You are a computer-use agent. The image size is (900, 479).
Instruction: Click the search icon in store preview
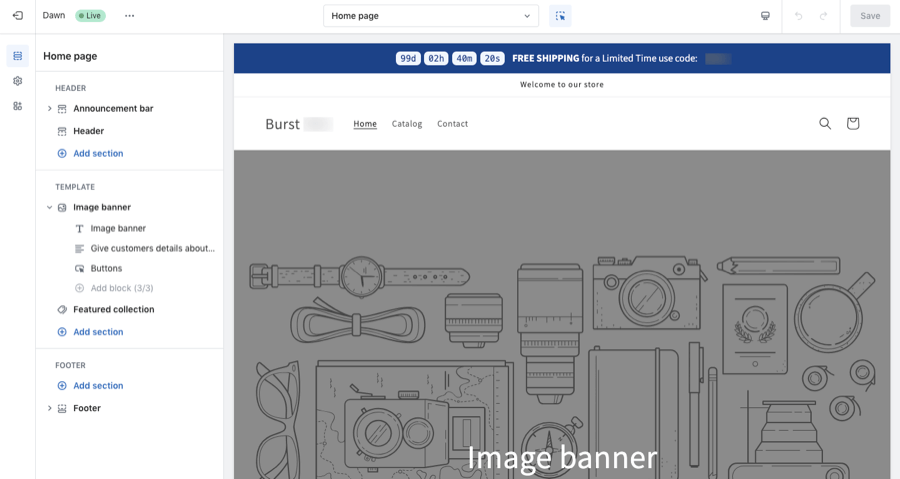[825, 124]
